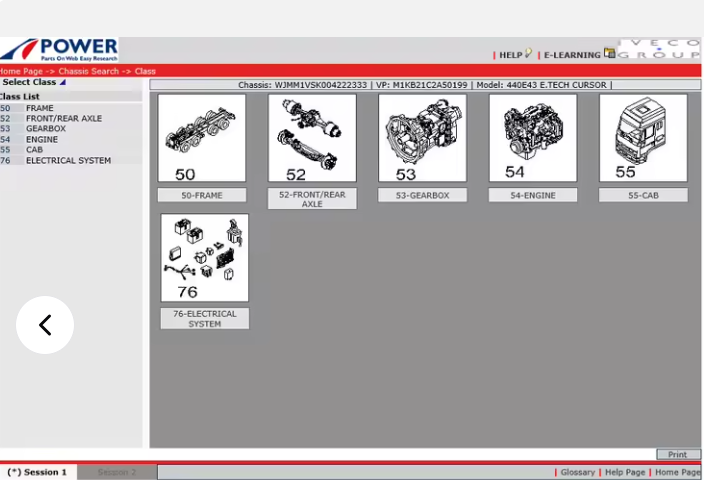Open the Glossary link
Screen dimensions: 704x480
click(577, 472)
